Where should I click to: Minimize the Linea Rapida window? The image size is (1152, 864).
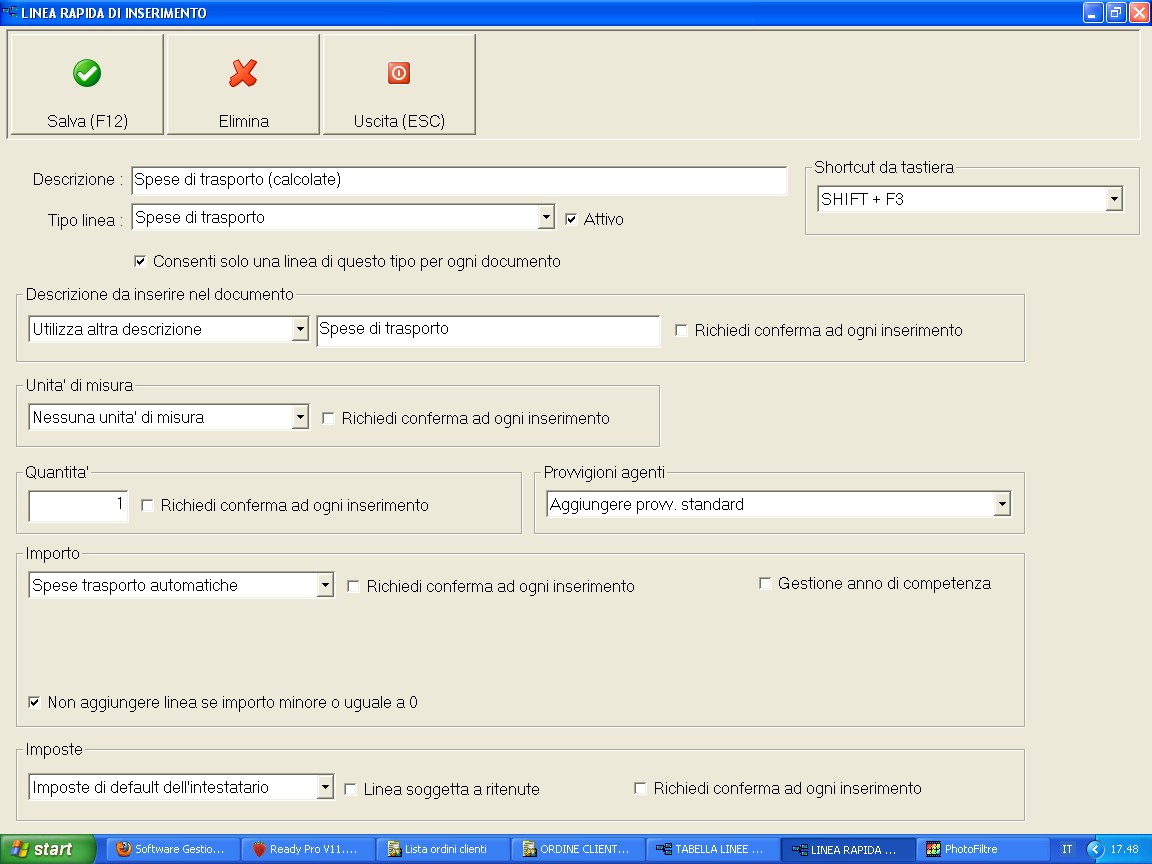1093,12
